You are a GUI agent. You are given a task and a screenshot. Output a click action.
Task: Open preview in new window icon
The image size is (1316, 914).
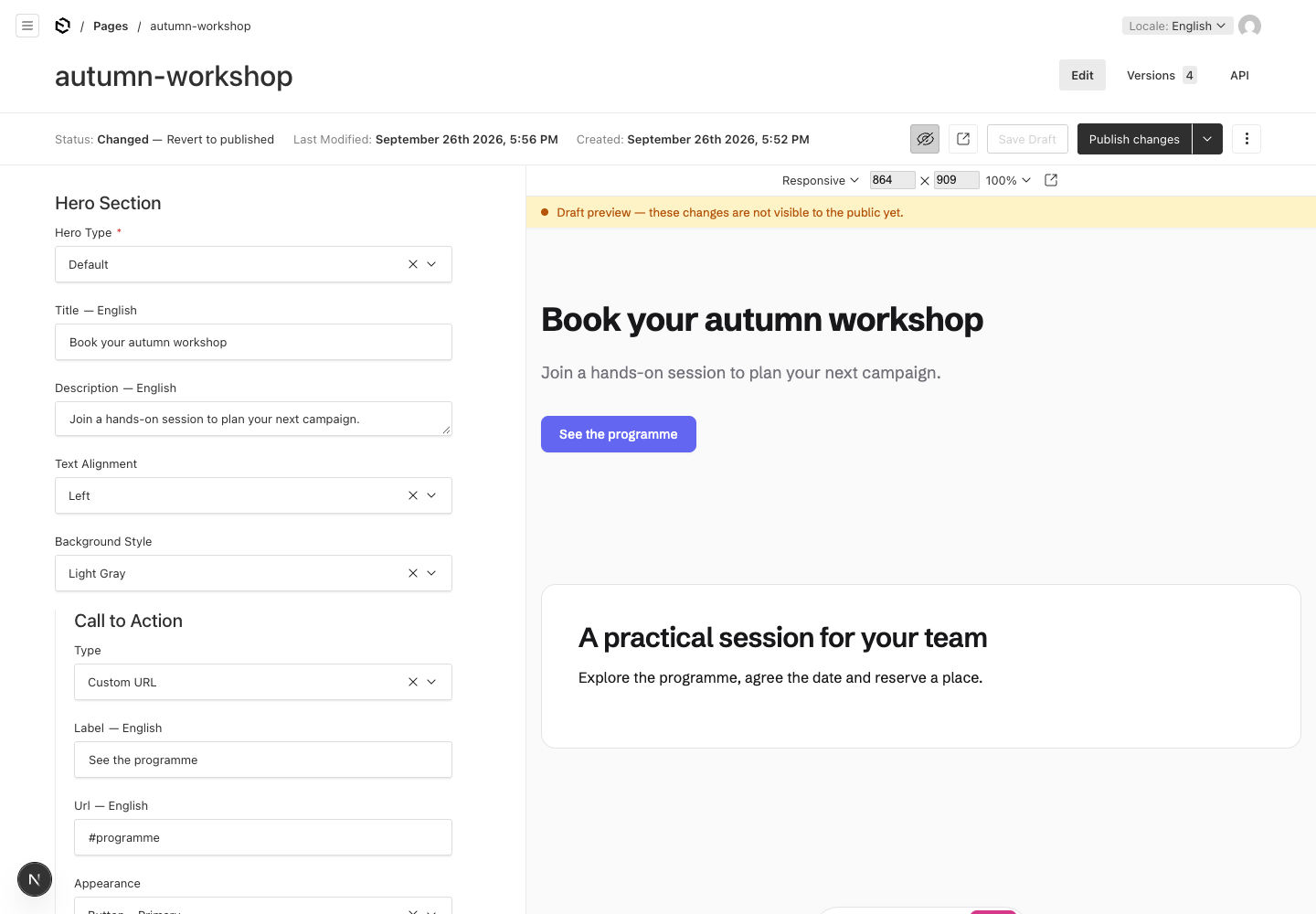[x=963, y=139]
